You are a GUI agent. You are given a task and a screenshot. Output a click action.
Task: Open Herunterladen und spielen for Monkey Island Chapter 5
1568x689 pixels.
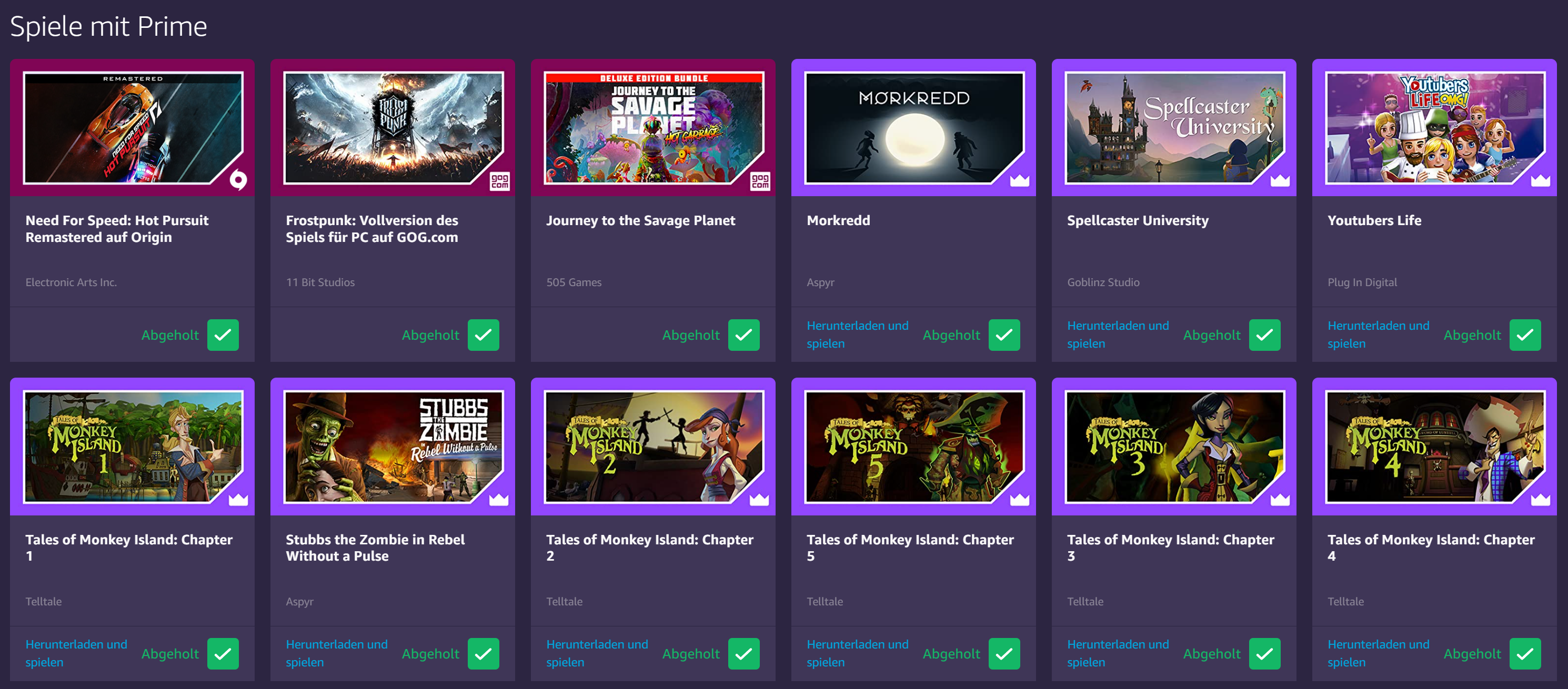coord(857,653)
